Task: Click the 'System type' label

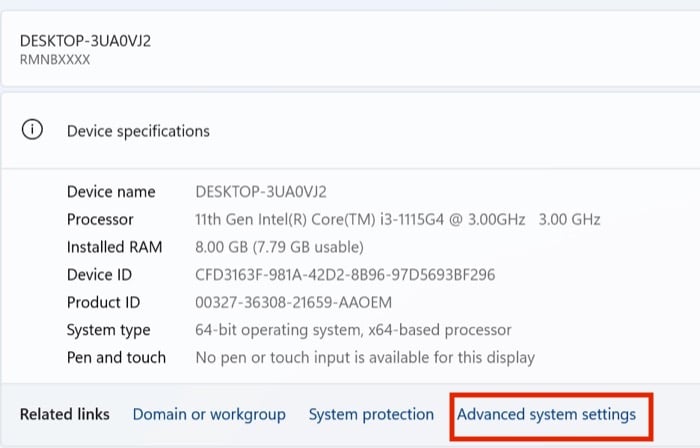Action: point(108,330)
